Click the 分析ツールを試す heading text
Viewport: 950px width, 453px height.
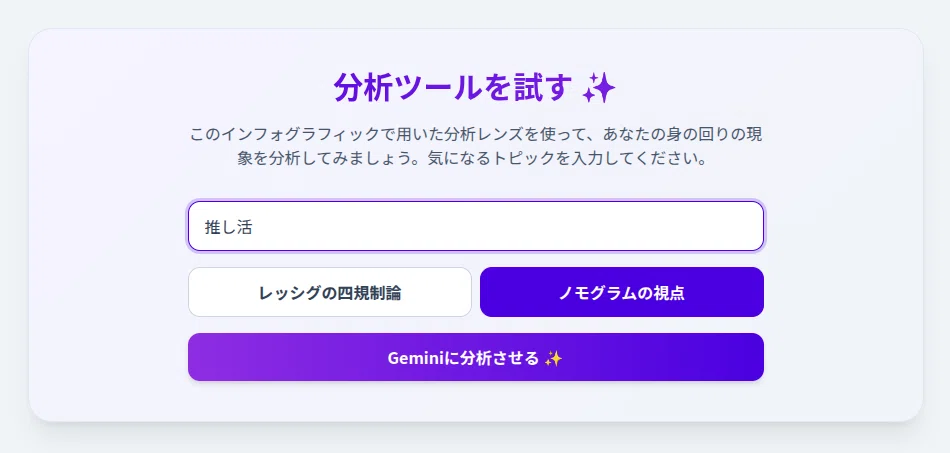pos(453,88)
